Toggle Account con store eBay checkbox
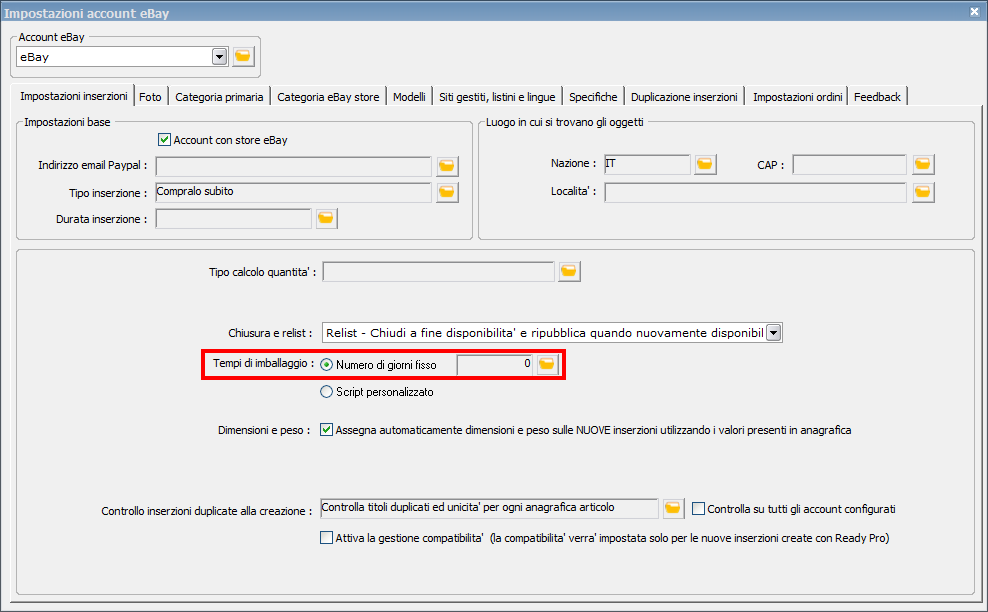The height and width of the screenshot is (612, 988). tap(164, 139)
